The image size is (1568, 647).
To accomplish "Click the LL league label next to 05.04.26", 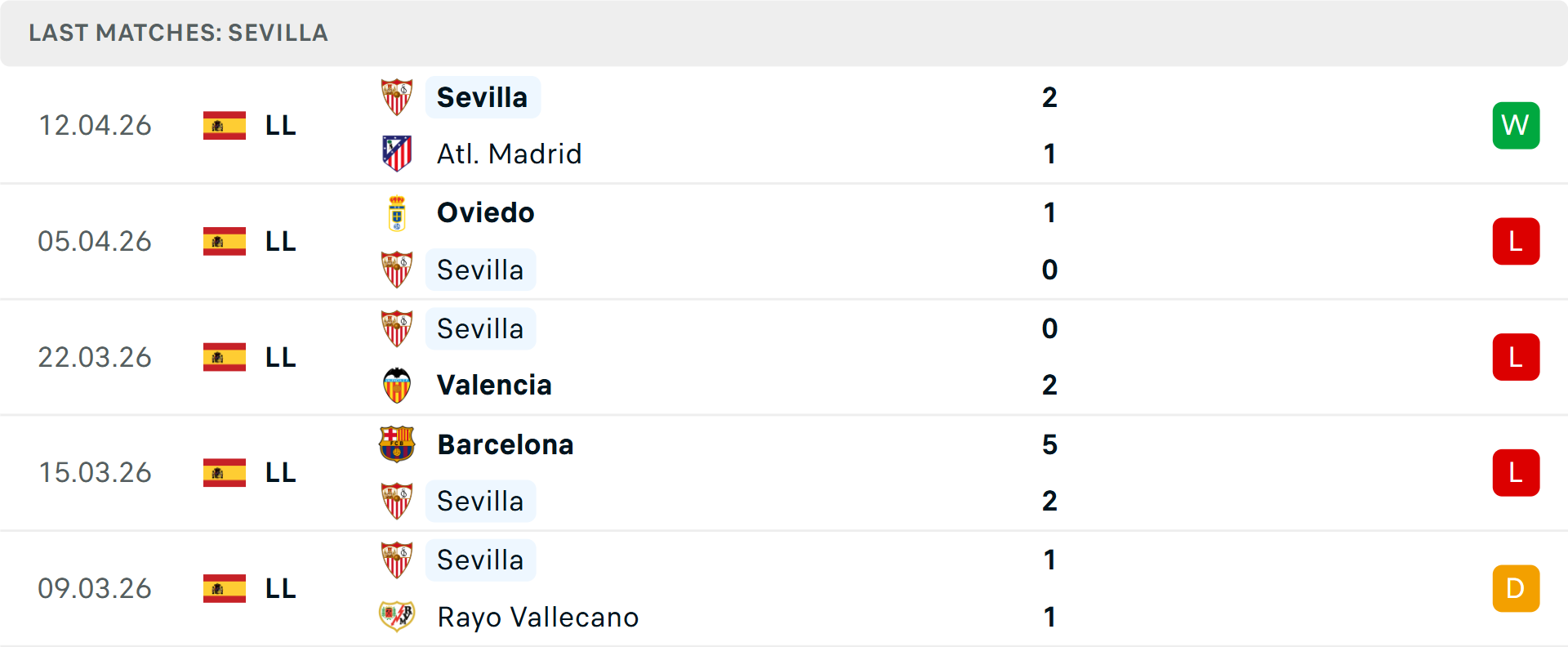I will (278, 241).
